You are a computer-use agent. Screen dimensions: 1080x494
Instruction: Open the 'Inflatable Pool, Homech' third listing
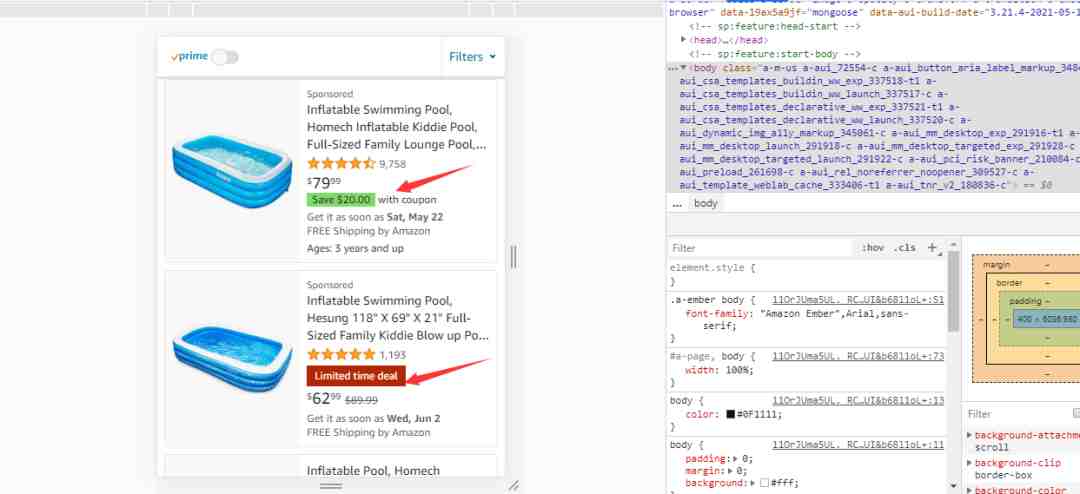coord(373,471)
